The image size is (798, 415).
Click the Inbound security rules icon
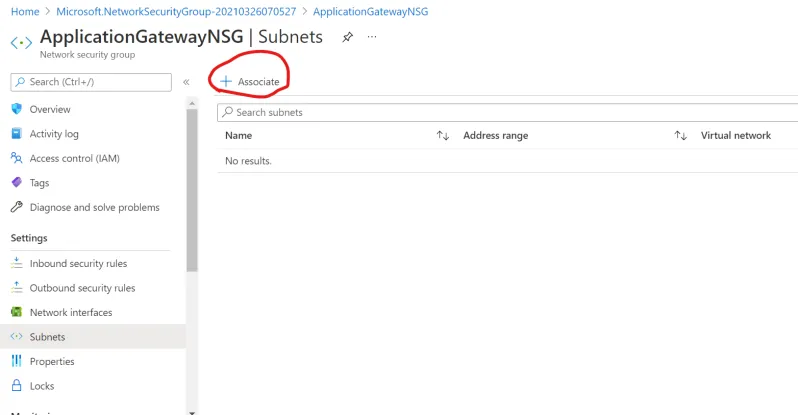coord(17,263)
